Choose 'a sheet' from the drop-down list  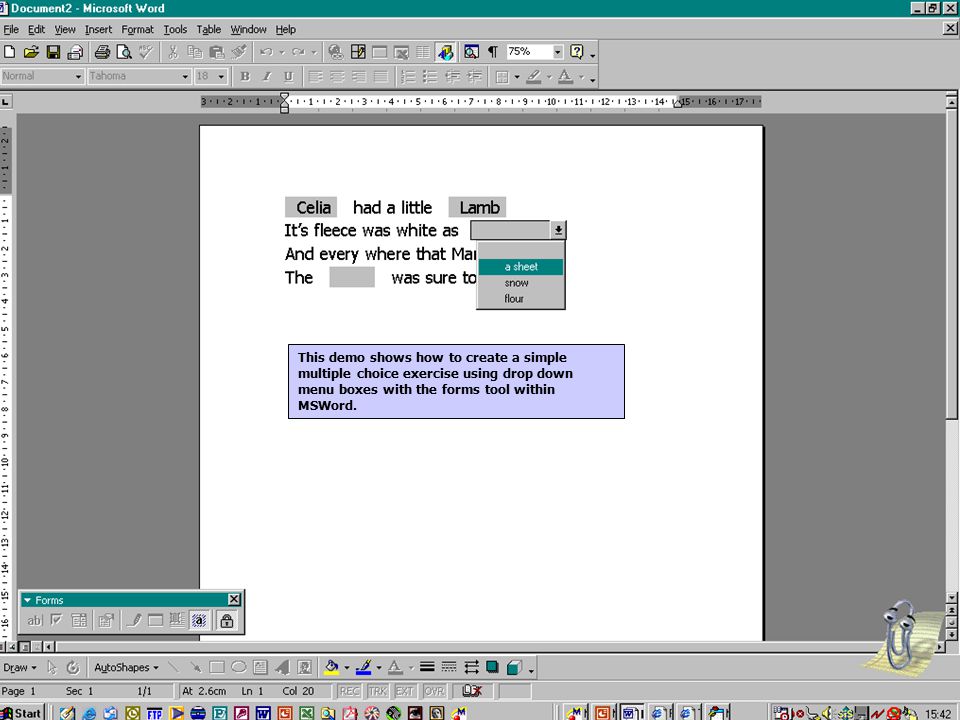(x=520, y=267)
